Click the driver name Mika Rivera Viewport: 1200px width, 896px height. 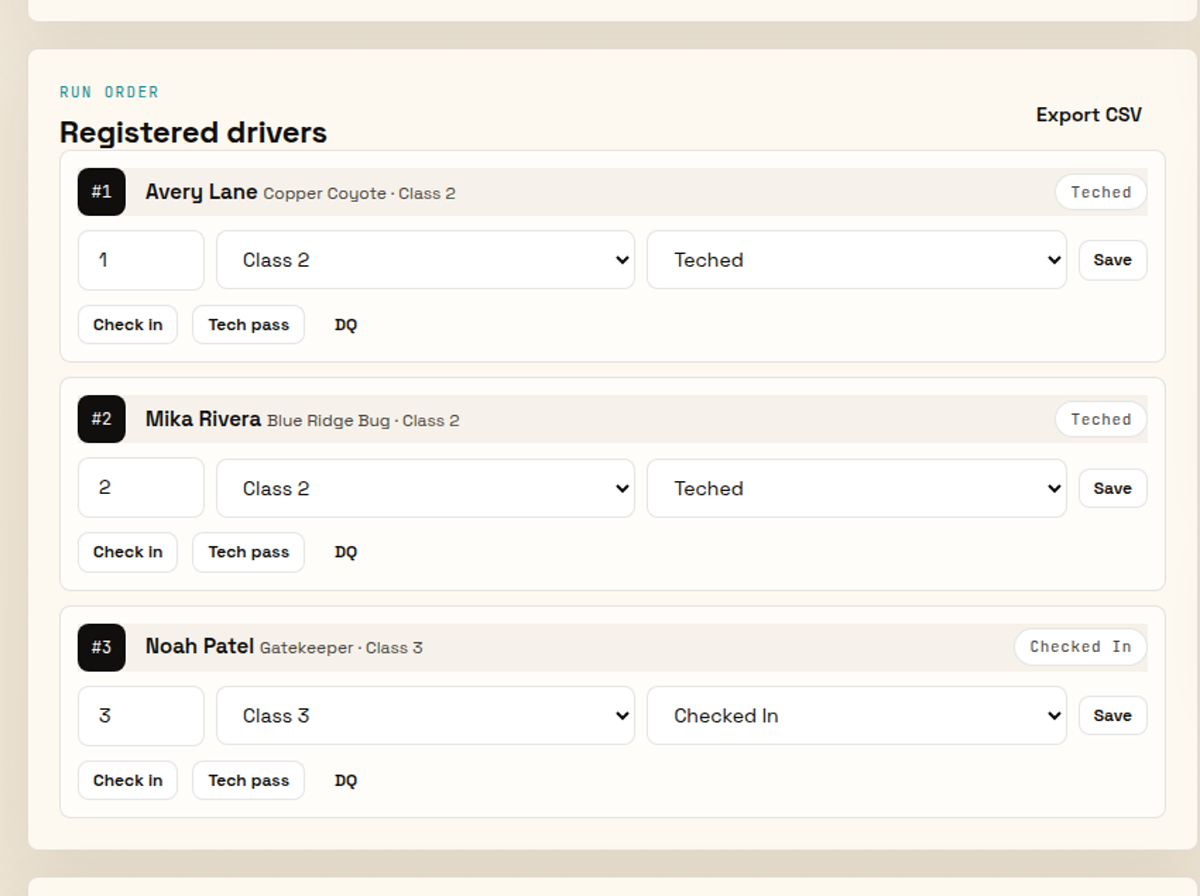[203, 419]
